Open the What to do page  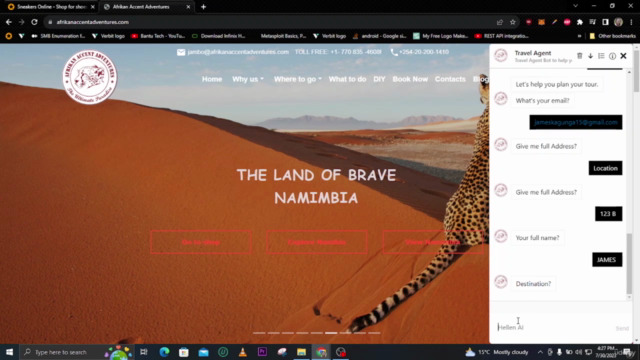pos(347,79)
